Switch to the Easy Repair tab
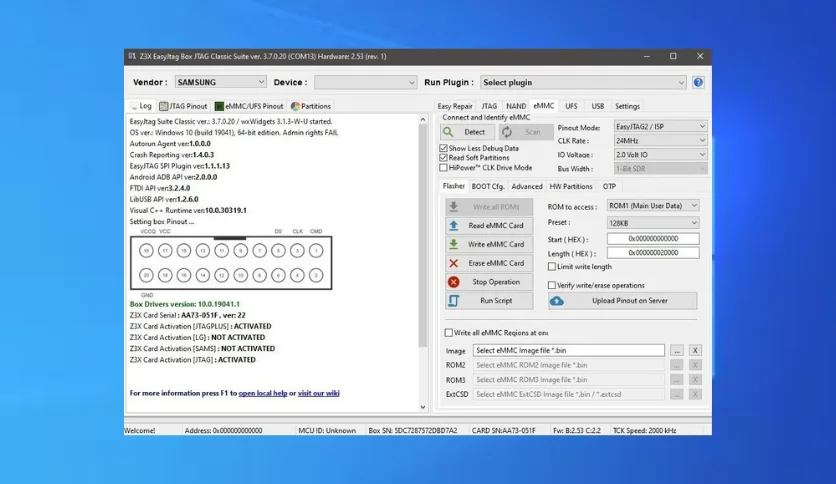 point(455,106)
